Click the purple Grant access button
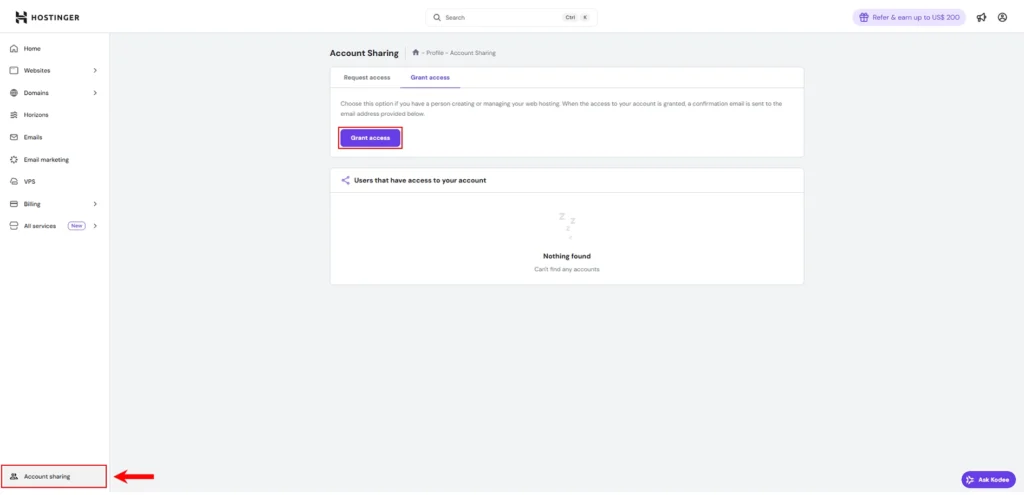This screenshot has height=495, width=1024. pyautogui.click(x=370, y=138)
